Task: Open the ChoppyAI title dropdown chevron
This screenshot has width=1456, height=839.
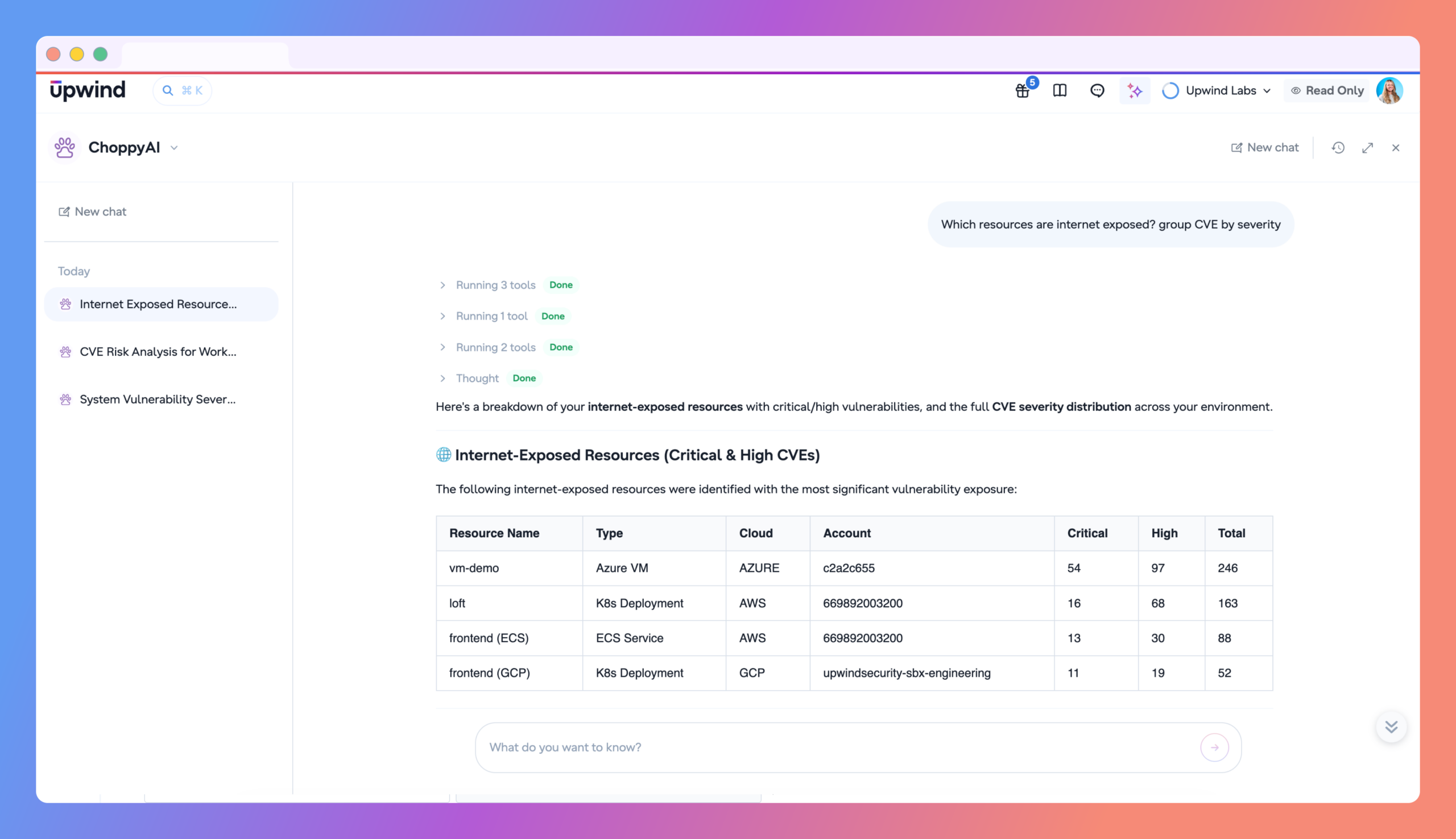Action: pyautogui.click(x=174, y=148)
